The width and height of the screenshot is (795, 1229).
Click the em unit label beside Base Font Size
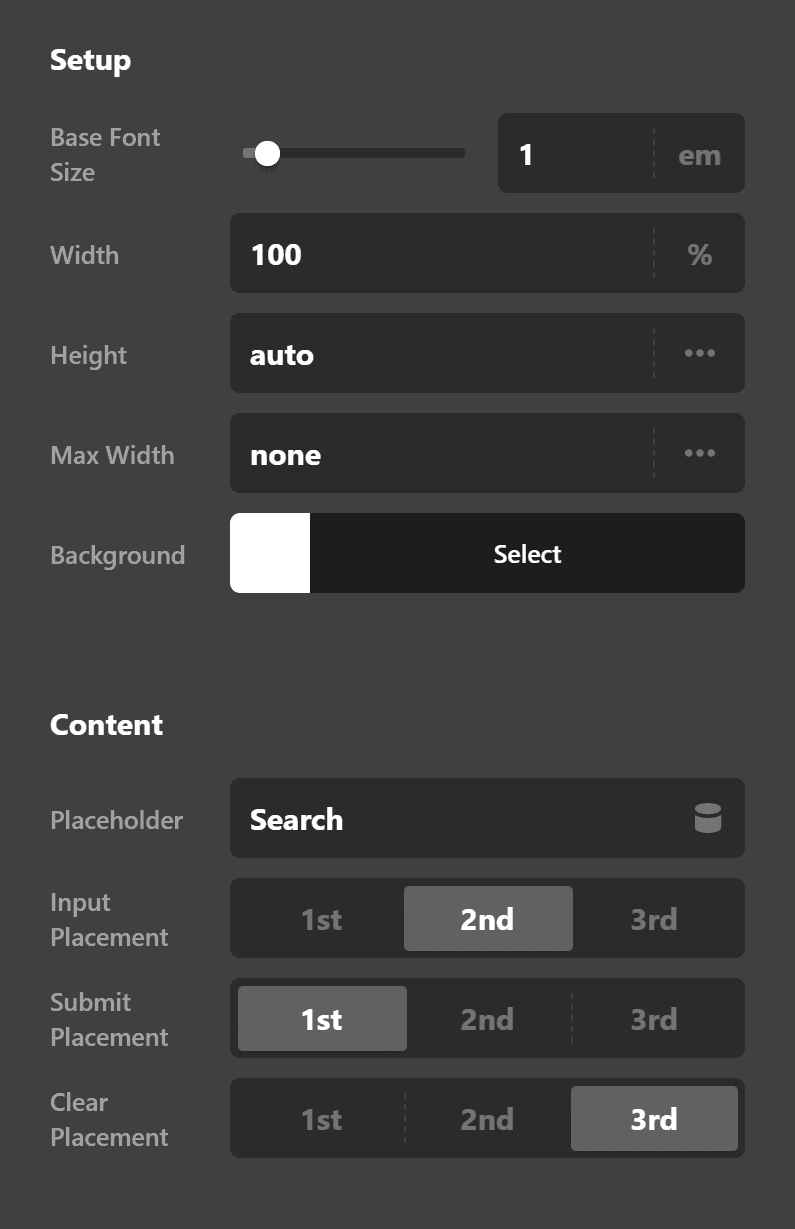point(699,154)
